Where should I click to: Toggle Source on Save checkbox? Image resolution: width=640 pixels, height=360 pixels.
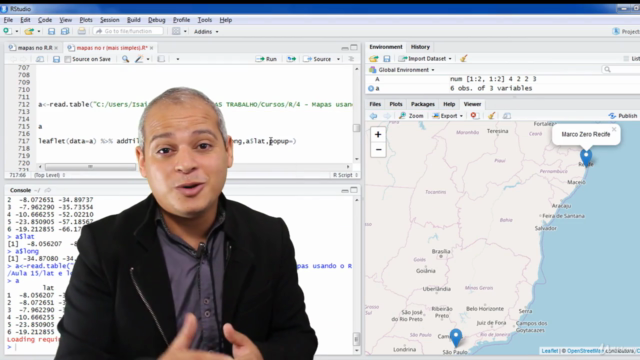pyautogui.click(x=68, y=59)
